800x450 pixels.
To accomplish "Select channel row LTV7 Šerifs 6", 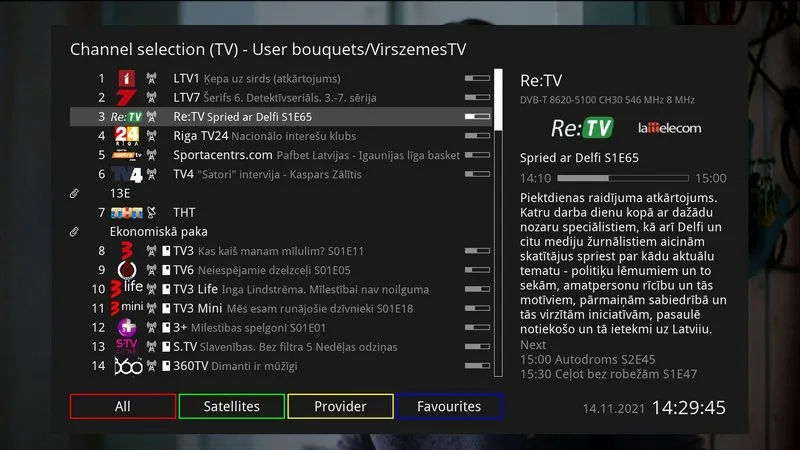I will [281, 97].
